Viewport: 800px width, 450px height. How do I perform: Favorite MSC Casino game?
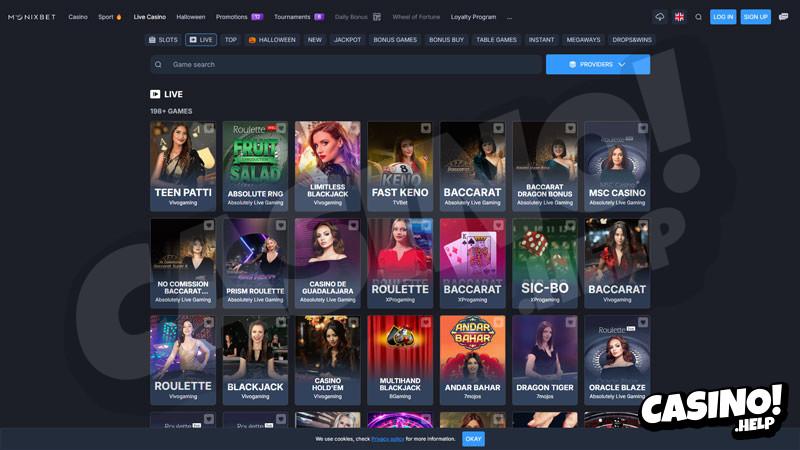coord(643,128)
